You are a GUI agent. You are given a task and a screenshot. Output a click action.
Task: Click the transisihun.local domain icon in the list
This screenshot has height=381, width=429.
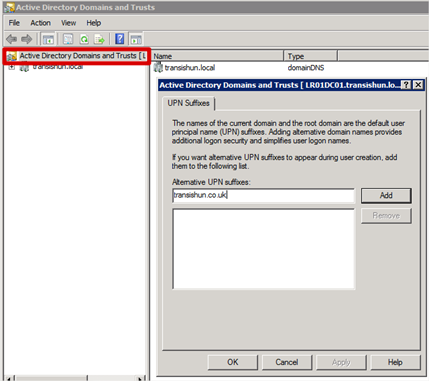[158, 68]
